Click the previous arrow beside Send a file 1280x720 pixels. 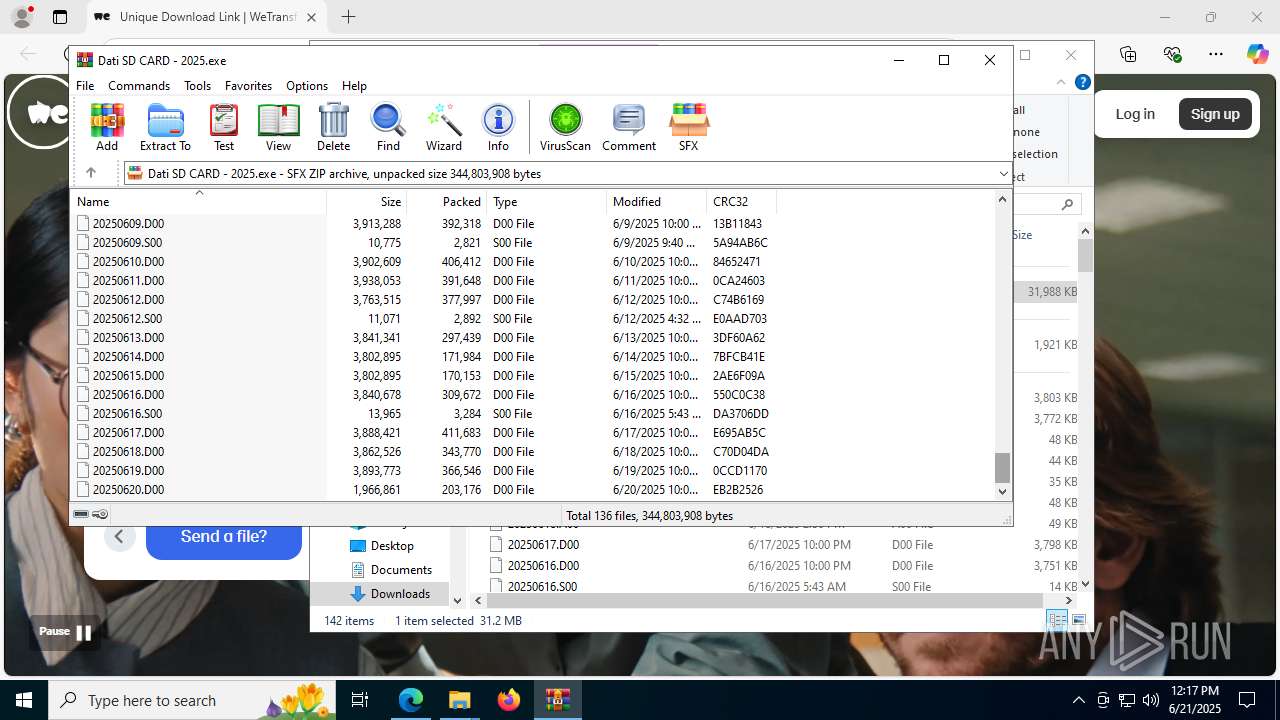click(119, 537)
